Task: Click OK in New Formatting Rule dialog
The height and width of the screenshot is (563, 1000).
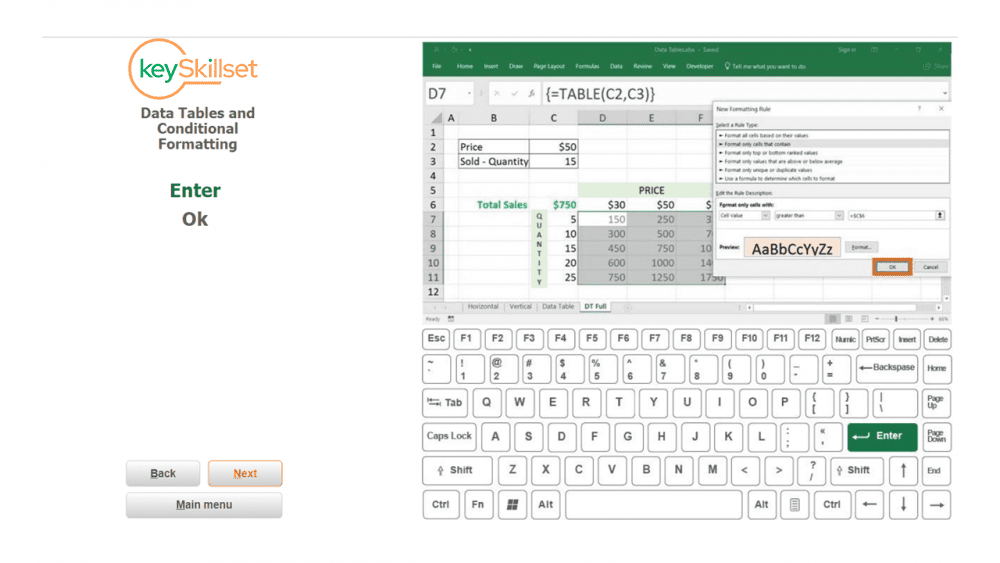Action: pos(892,267)
